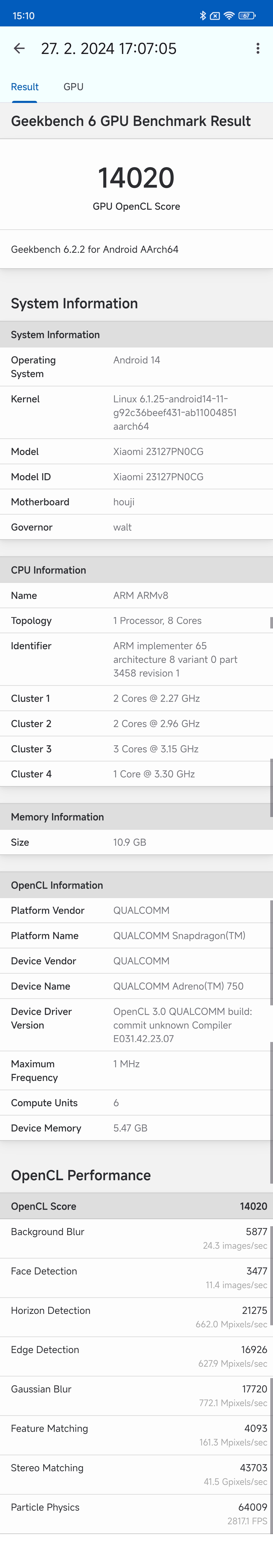
Task: Tap the Motherboard houji row
Action: pos(136,502)
